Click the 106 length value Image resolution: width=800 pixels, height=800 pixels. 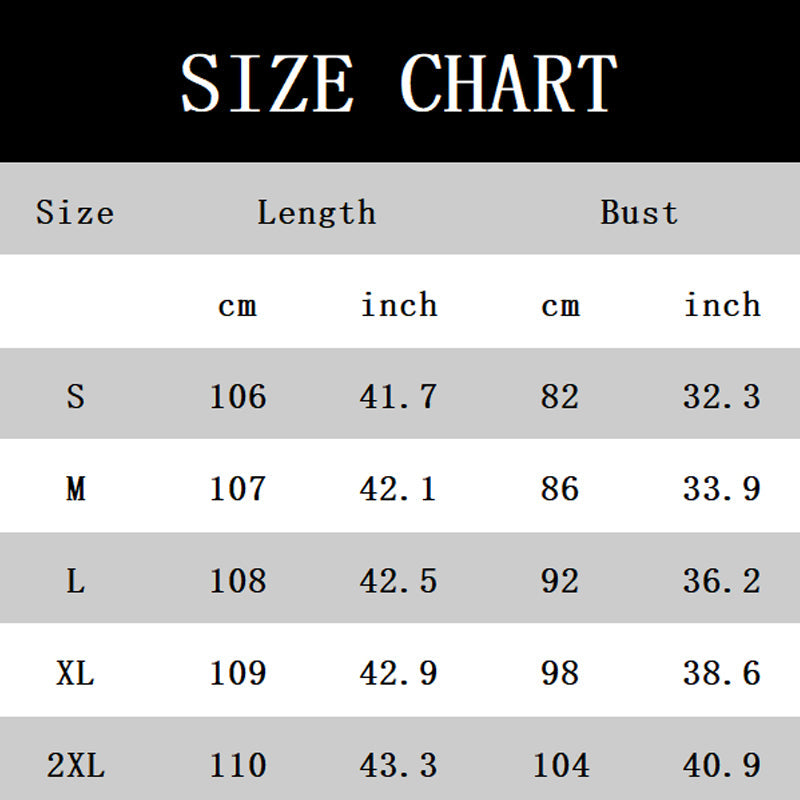(x=238, y=397)
